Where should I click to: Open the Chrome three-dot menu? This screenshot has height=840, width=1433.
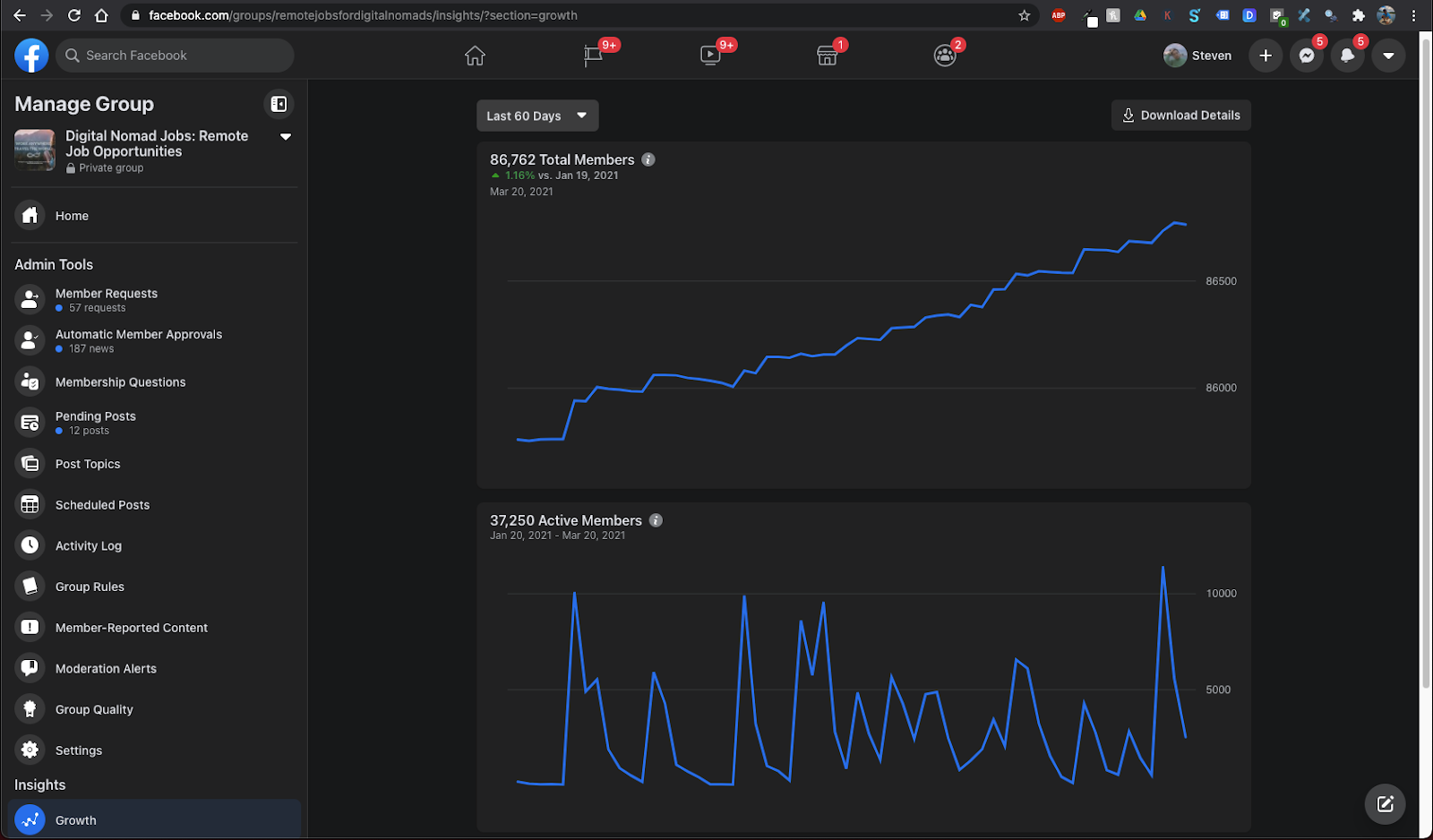(x=1414, y=15)
